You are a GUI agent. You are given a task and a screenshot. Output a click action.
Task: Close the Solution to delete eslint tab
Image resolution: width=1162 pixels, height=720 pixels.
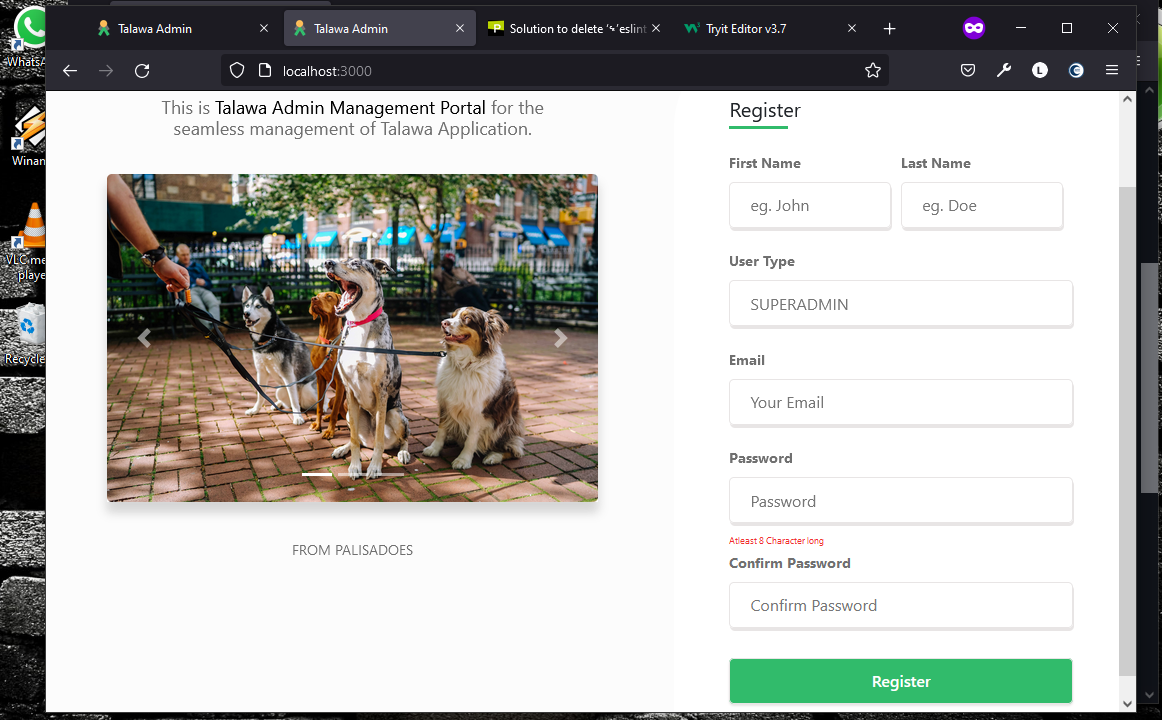(656, 28)
